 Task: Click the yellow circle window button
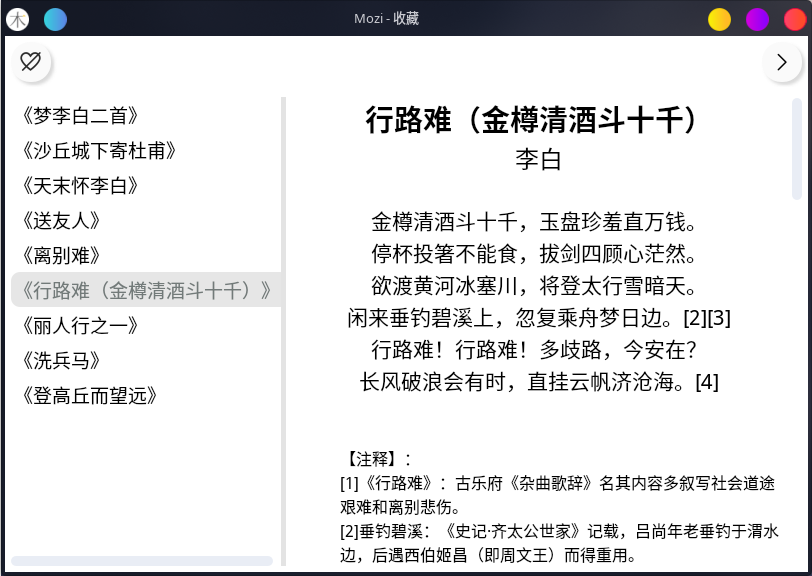[719, 20]
